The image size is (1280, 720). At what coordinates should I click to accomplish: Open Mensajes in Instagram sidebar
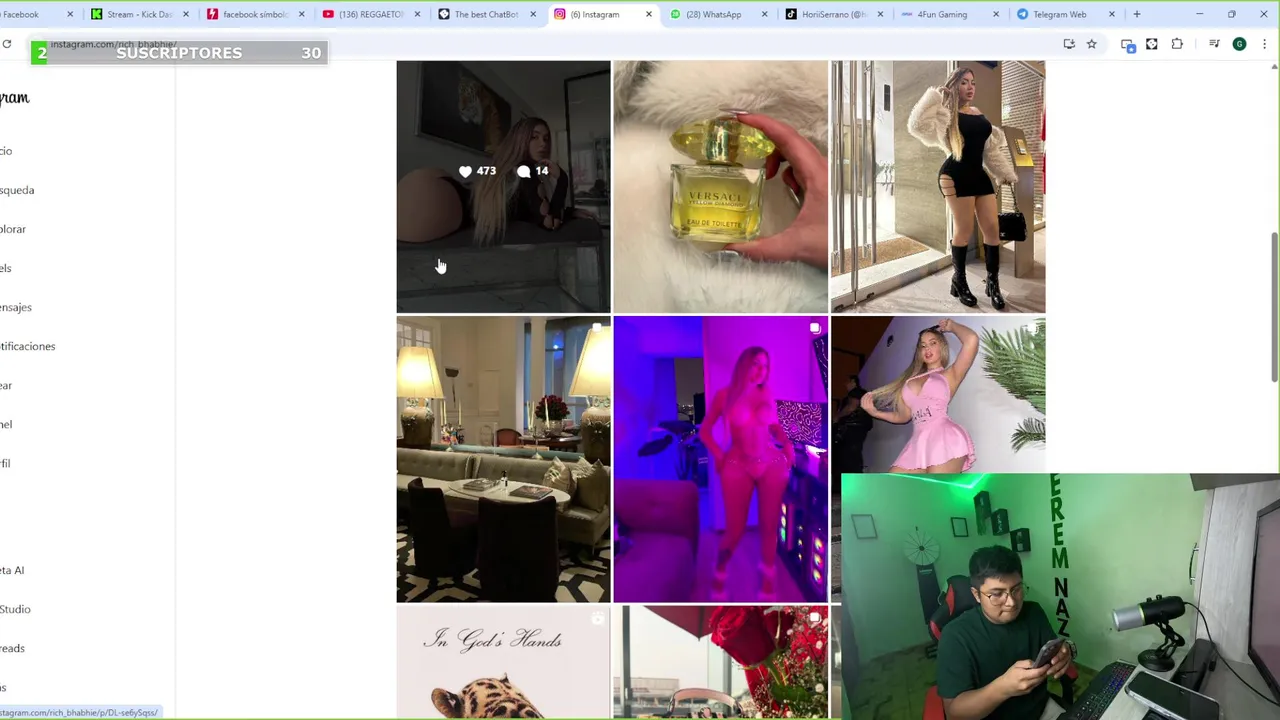(x=16, y=307)
